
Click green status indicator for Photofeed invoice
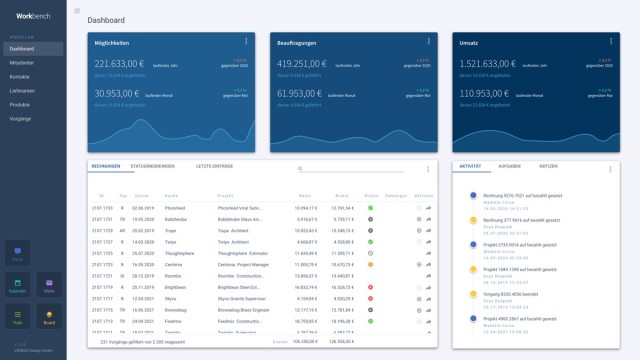(x=371, y=208)
